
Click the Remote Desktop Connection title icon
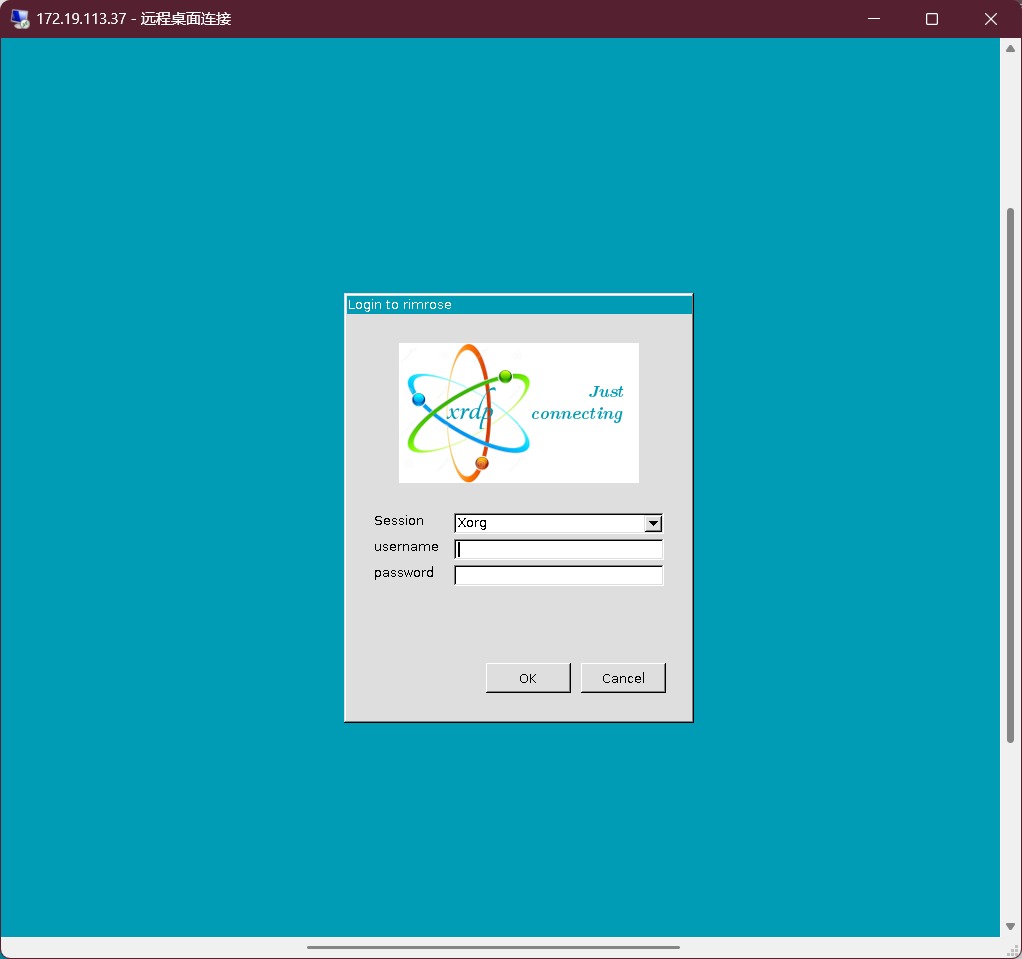tap(20, 19)
